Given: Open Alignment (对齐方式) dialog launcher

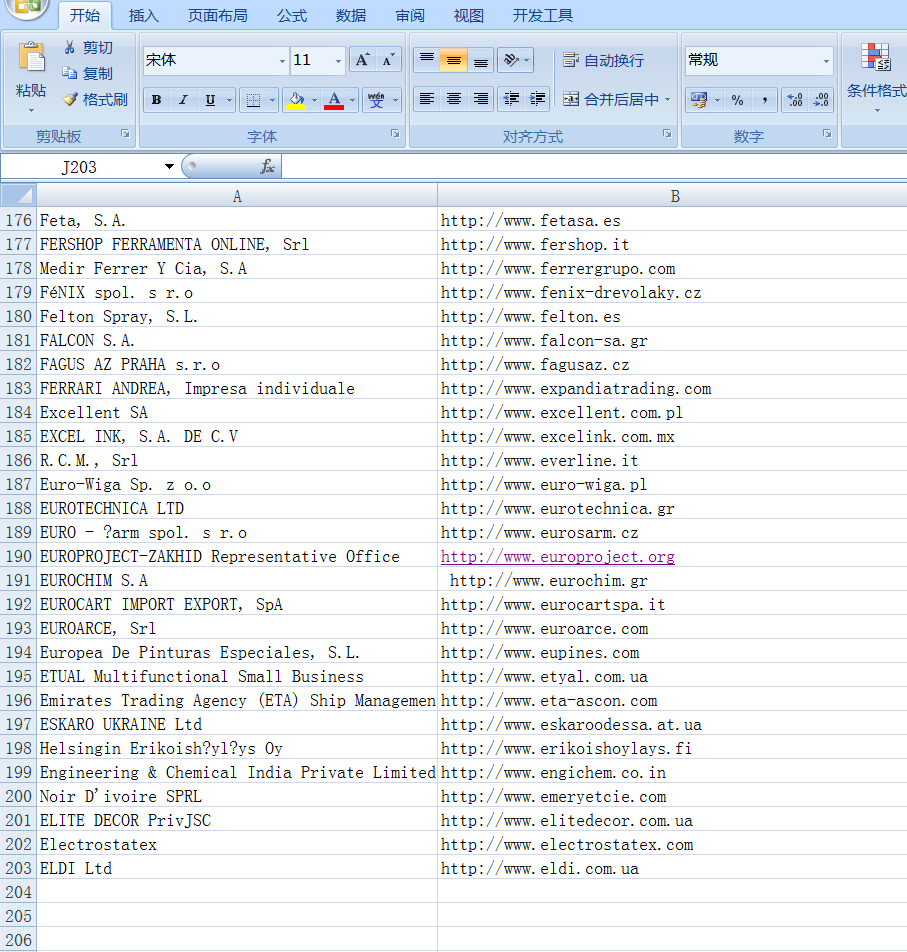Looking at the screenshot, I should pos(667,134).
